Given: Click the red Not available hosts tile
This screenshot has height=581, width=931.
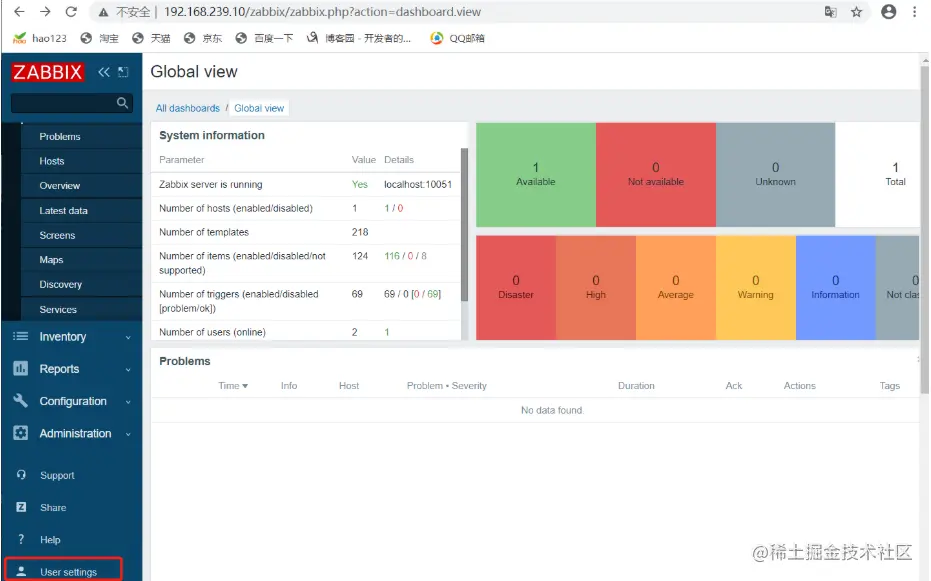Looking at the screenshot, I should point(656,174).
